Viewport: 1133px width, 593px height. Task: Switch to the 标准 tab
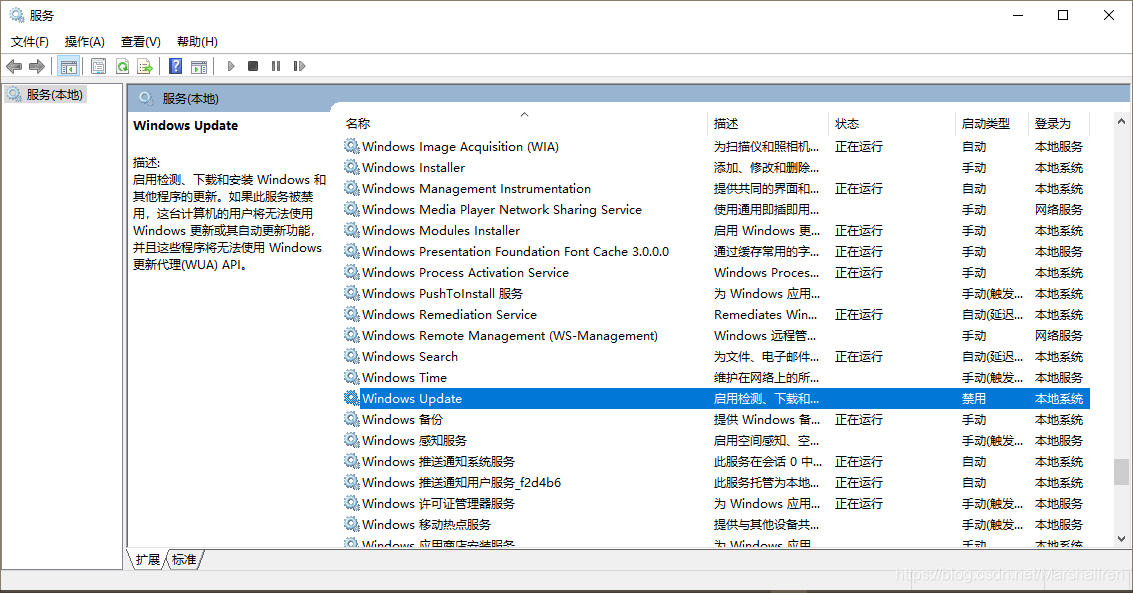pos(184,560)
